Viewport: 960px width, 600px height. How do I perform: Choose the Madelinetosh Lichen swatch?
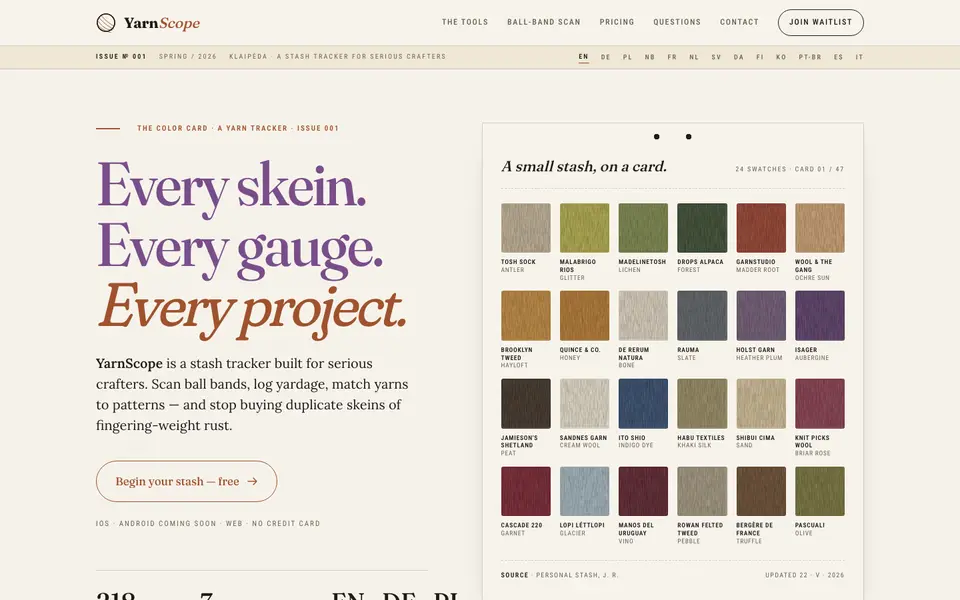pyautogui.click(x=643, y=228)
